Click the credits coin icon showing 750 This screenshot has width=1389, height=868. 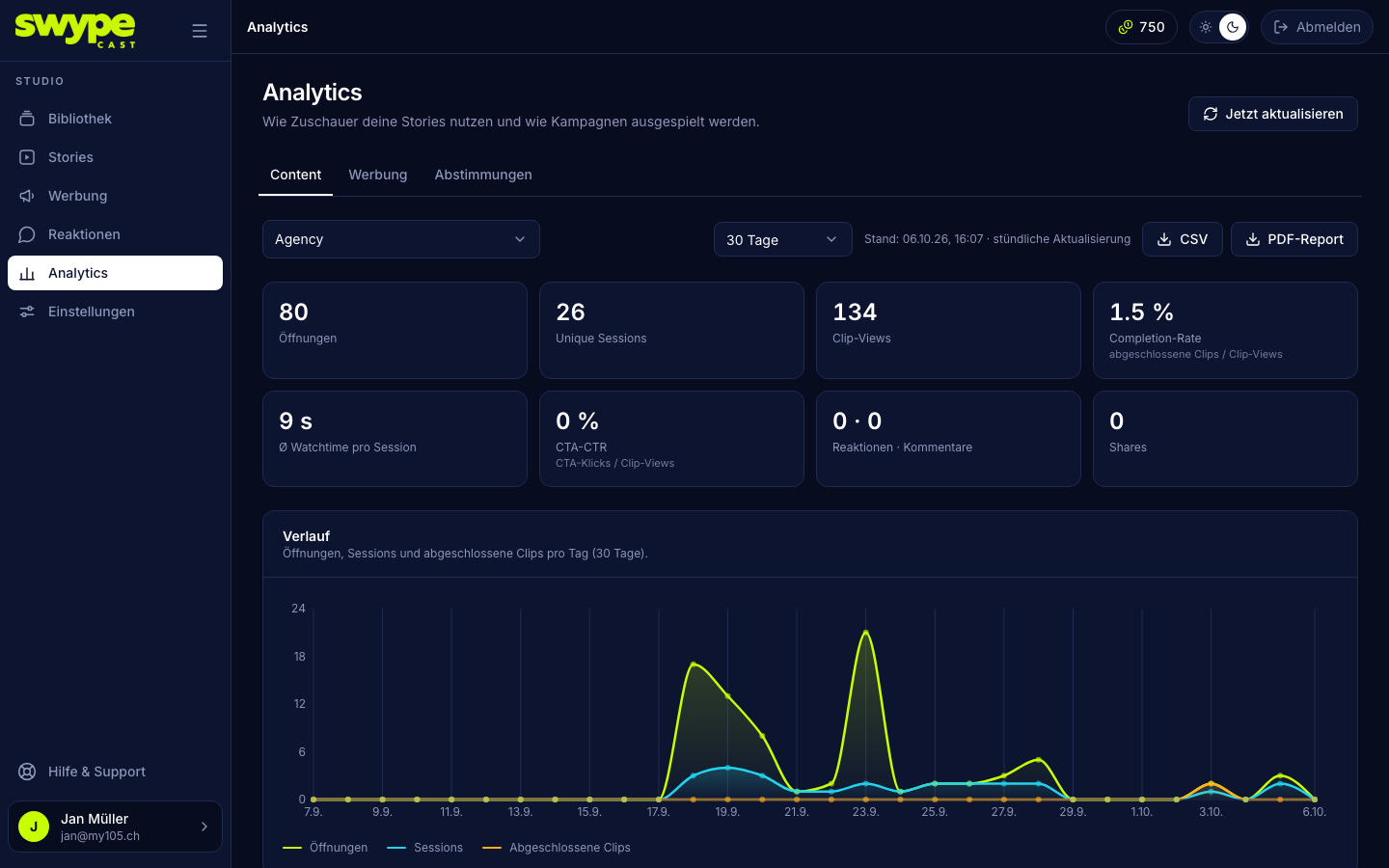(1125, 27)
